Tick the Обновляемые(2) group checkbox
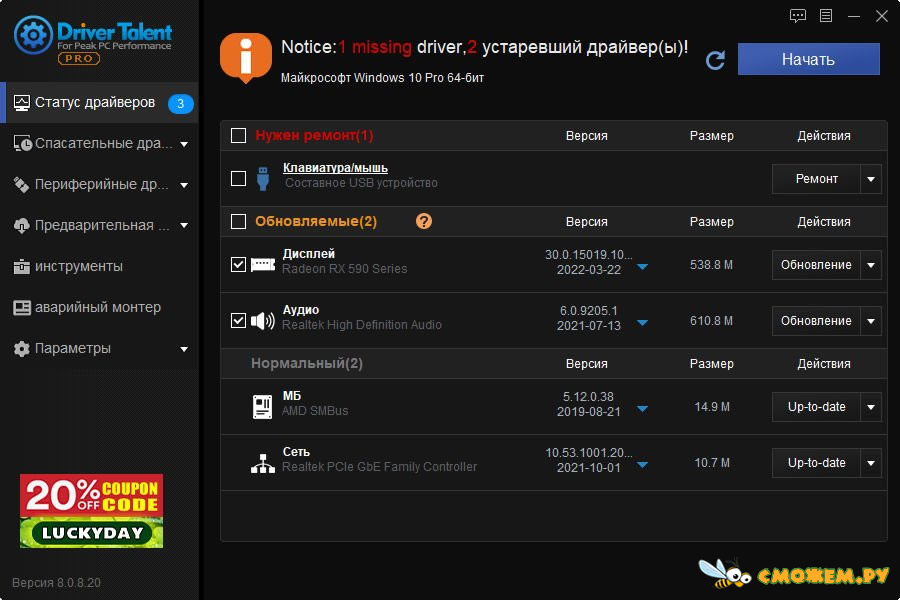 click(x=238, y=222)
